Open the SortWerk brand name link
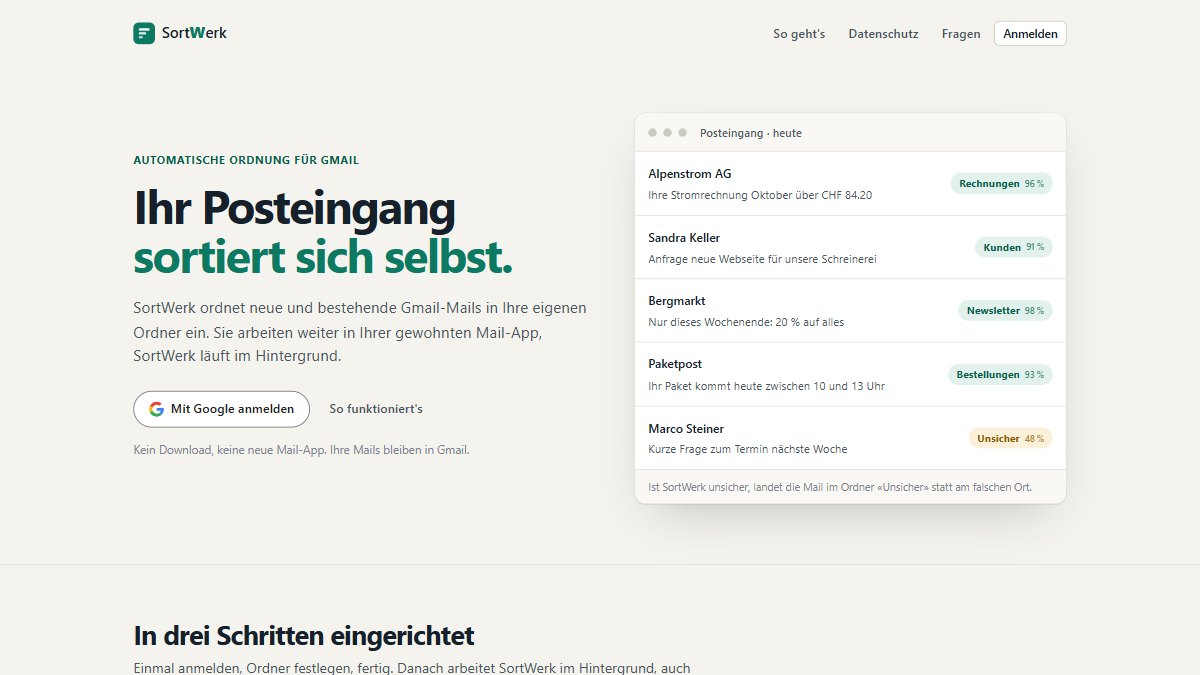The width and height of the screenshot is (1200, 675). pos(194,33)
